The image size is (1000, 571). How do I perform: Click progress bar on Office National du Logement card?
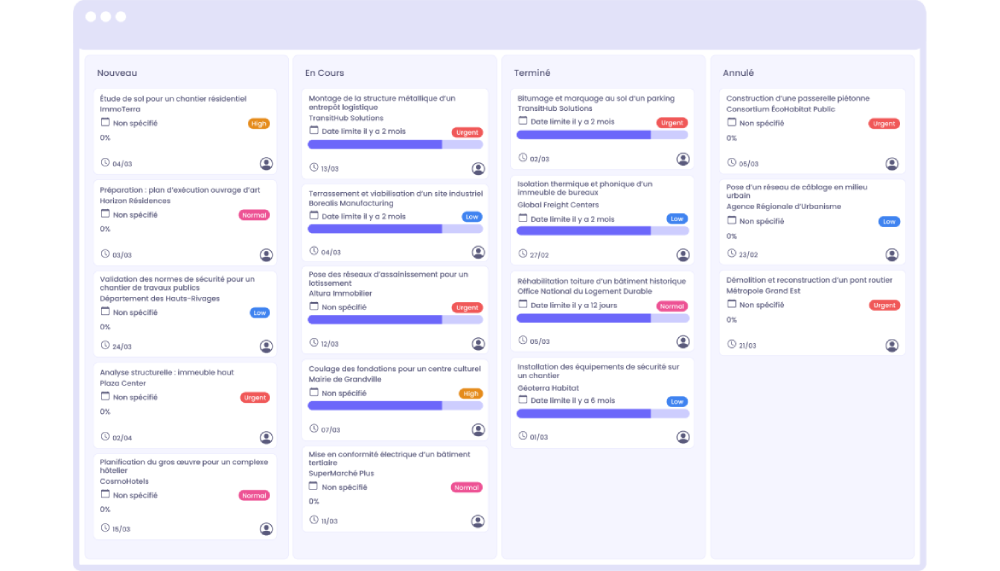(x=602, y=318)
